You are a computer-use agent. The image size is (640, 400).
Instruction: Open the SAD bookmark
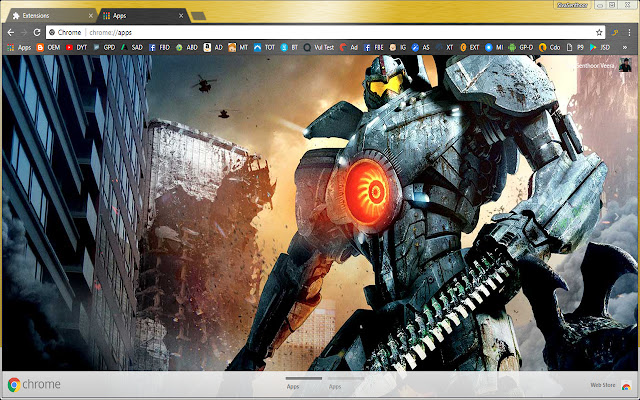(131, 47)
